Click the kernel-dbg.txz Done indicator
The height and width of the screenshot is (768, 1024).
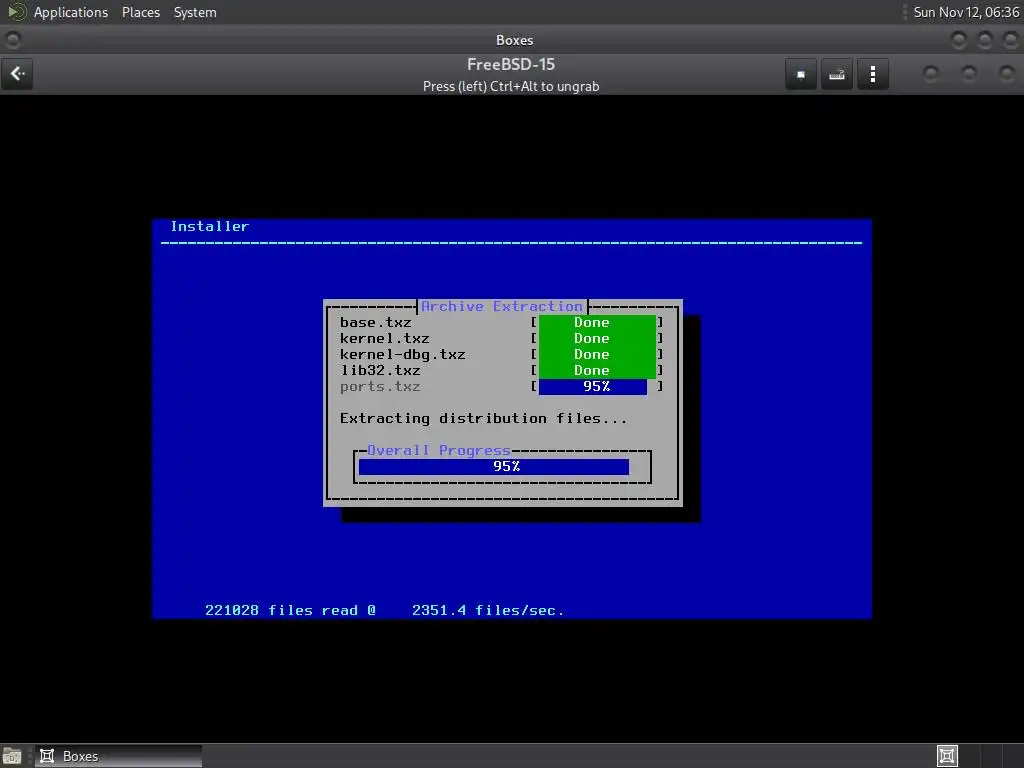click(597, 355)
